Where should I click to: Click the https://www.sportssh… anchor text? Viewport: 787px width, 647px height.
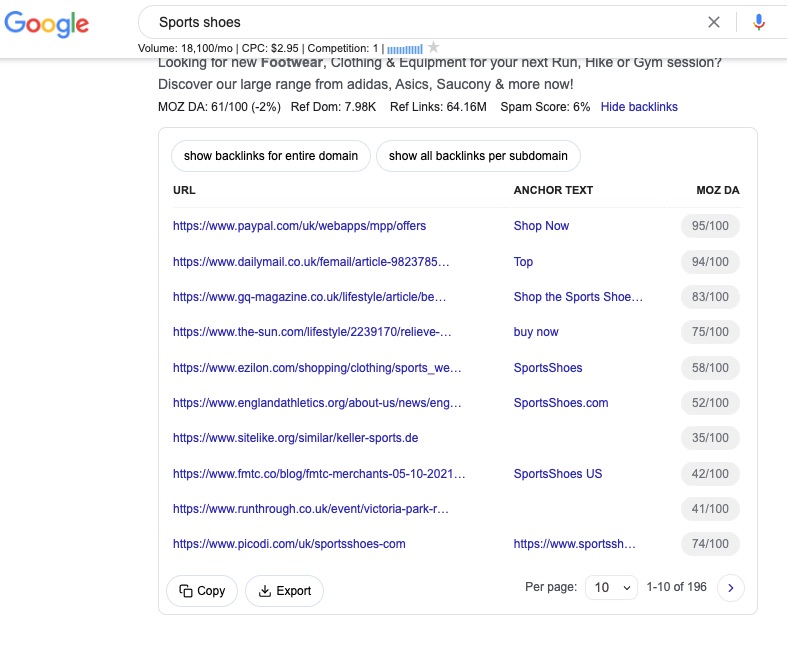(575, 544)
